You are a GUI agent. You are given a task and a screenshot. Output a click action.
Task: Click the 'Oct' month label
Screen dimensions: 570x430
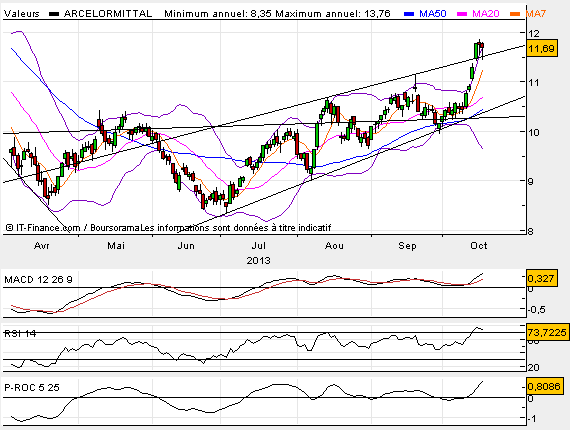(x=479, y=246)
